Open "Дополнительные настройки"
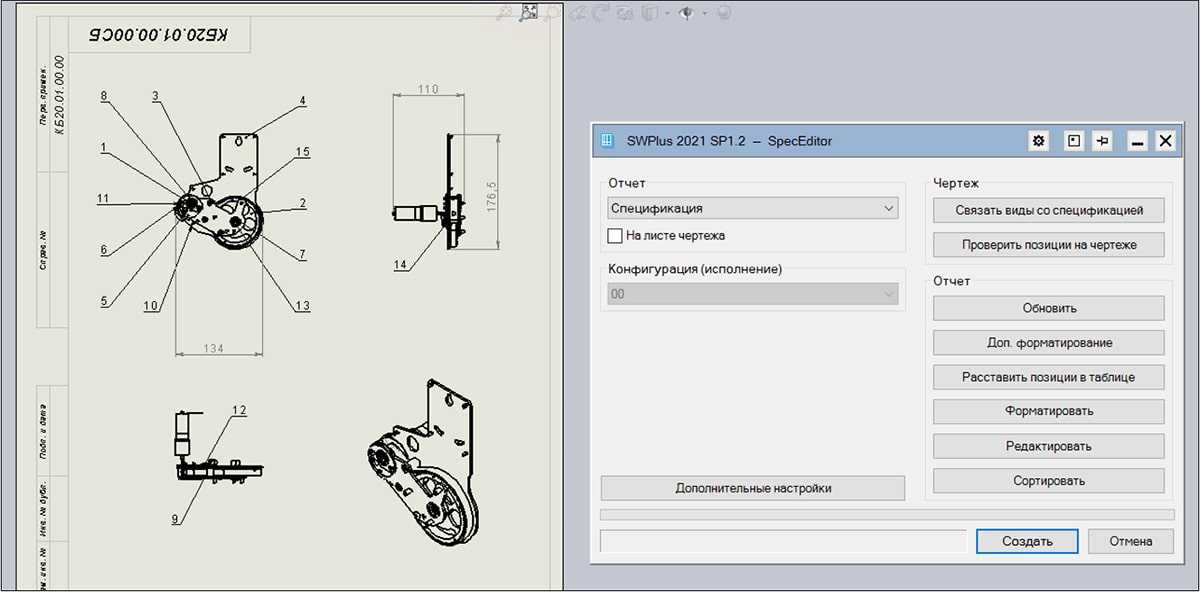The width and height of the screenshot is (1200, 592). point(752,488)
